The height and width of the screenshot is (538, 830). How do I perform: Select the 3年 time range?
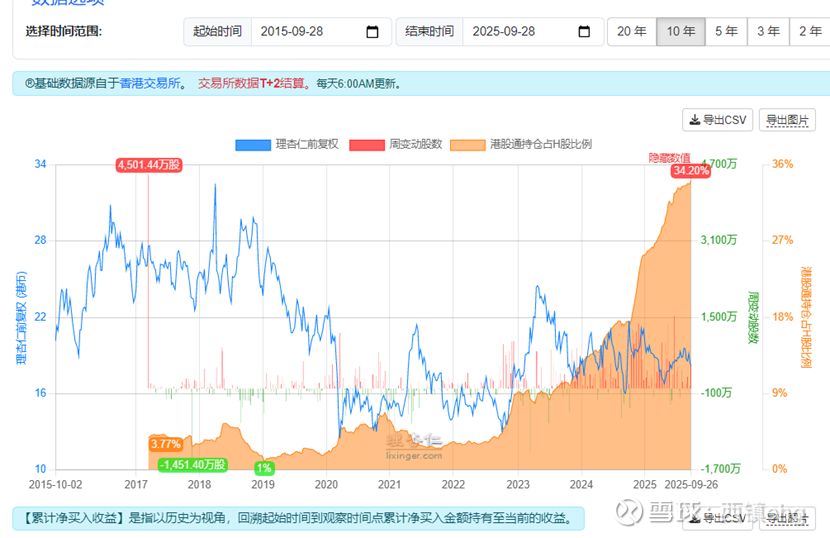coord(768,32)
